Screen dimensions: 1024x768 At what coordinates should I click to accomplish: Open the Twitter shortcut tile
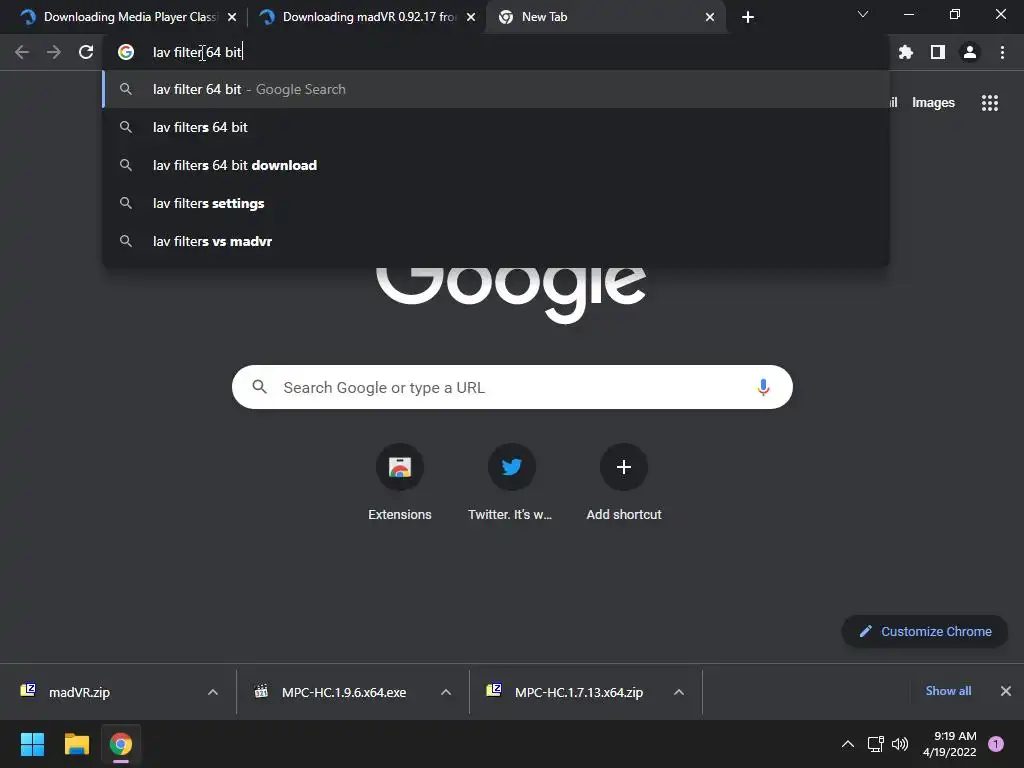[x=511, y=483]
